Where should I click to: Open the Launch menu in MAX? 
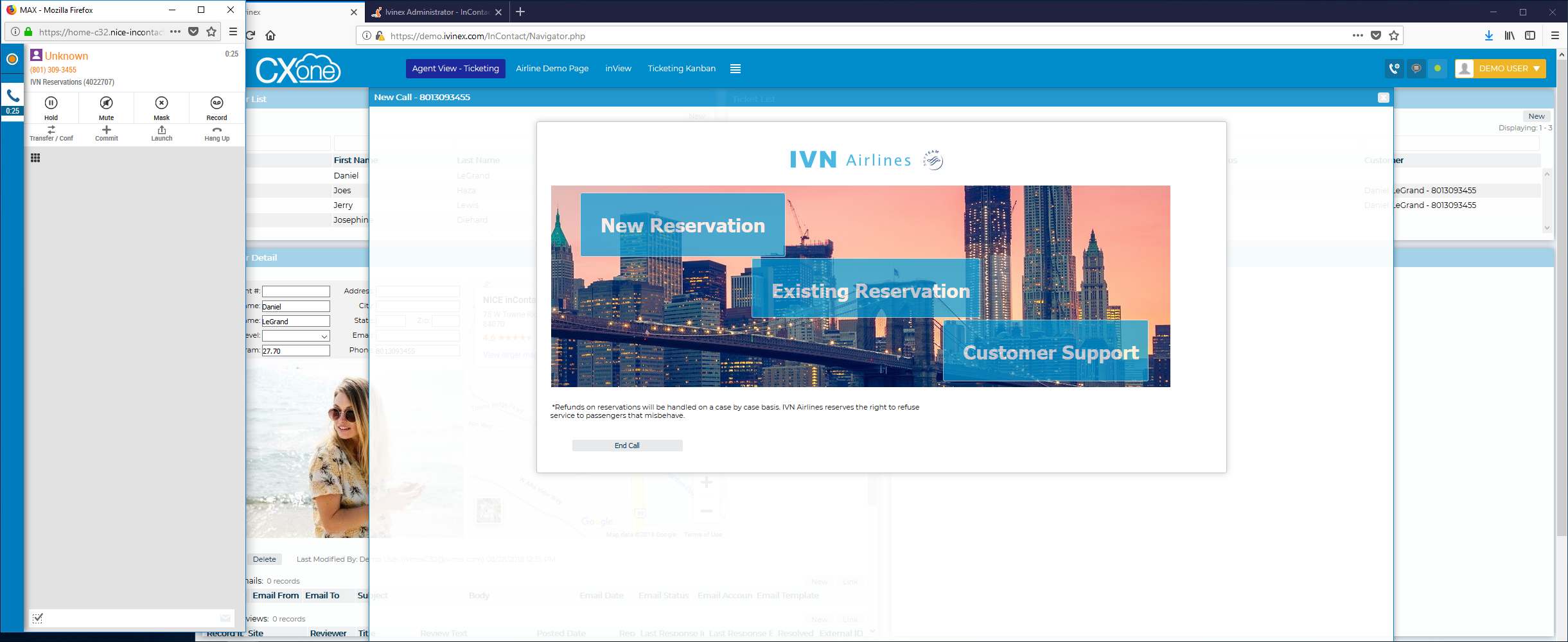point(162,134)
